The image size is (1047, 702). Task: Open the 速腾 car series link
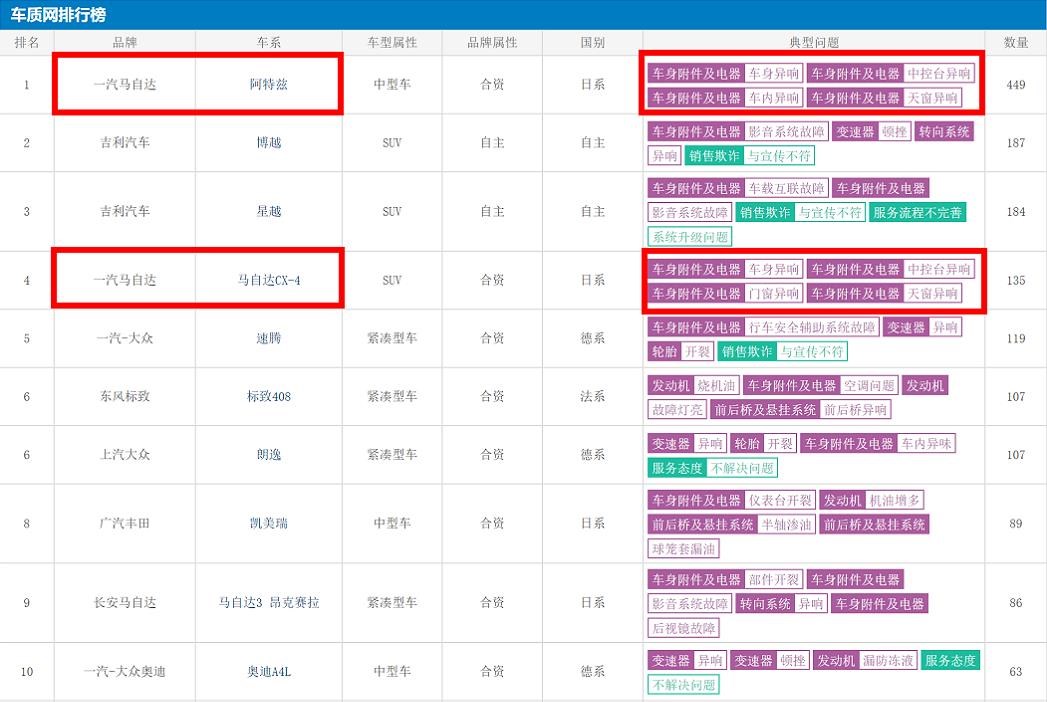[x=268, y=338]
